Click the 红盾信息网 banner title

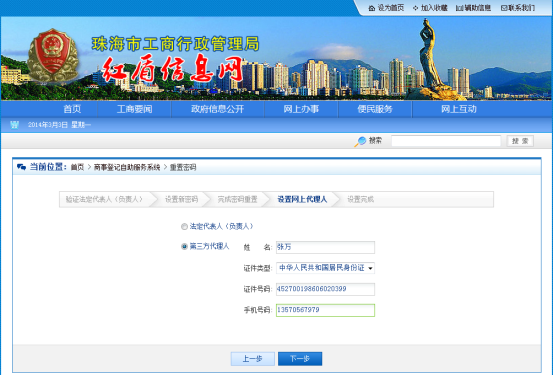(x=173, y=69)
